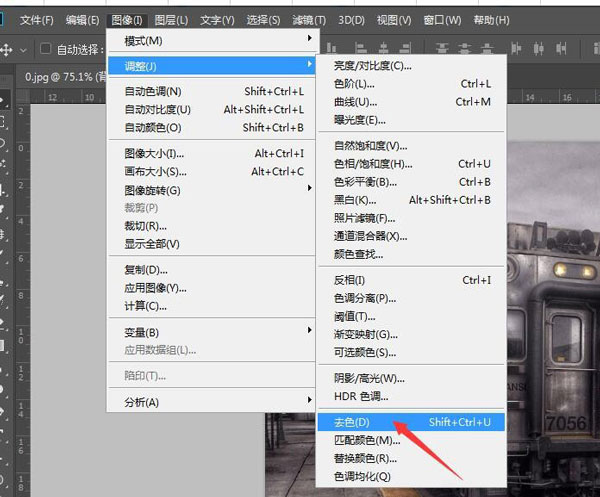Click the Distribute left edges icon
600x497 pixels.
516,48
